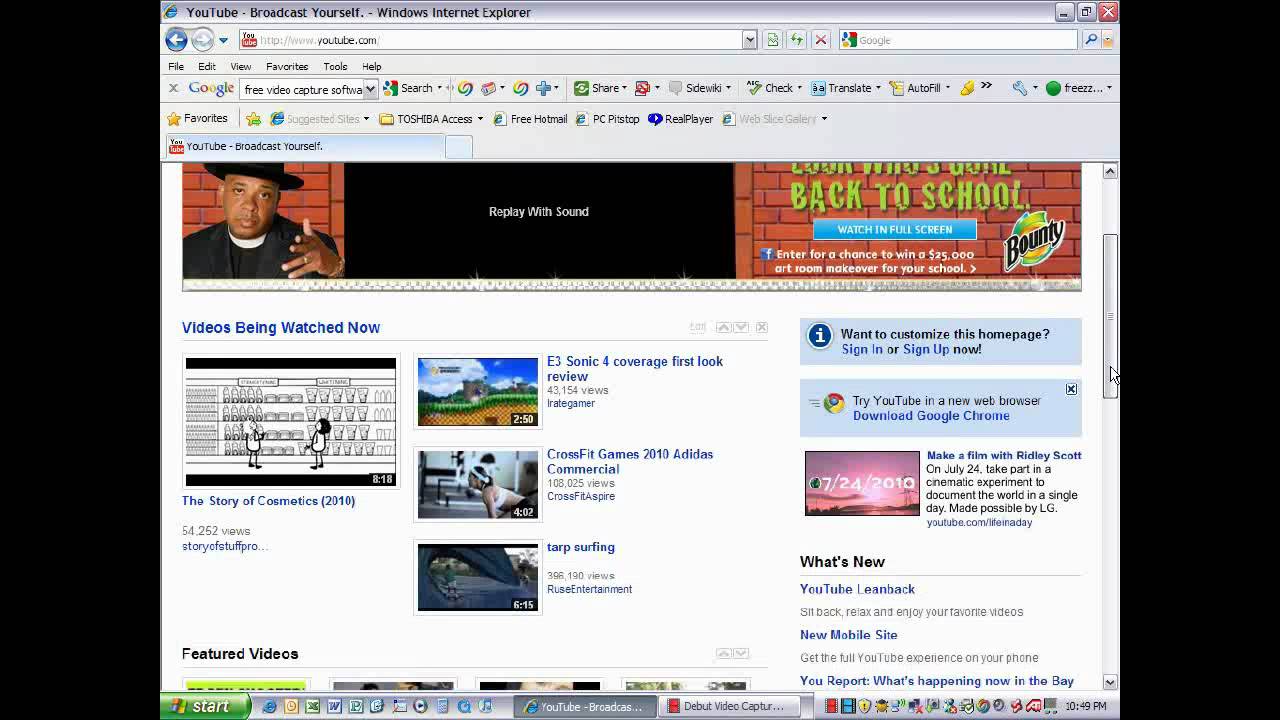Open the Google Toolbar wrench settings
The height and width of the screenshot is (720, 1280).
[x=1019, y=88]
